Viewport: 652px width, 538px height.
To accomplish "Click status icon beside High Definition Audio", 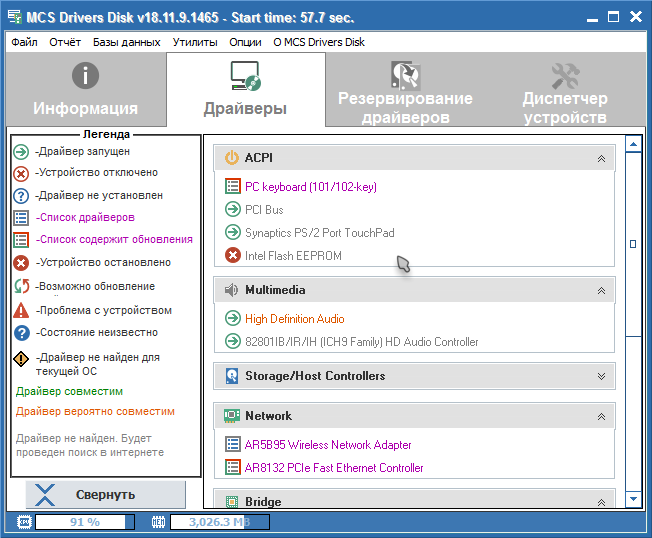I will [x=233, y=318].
